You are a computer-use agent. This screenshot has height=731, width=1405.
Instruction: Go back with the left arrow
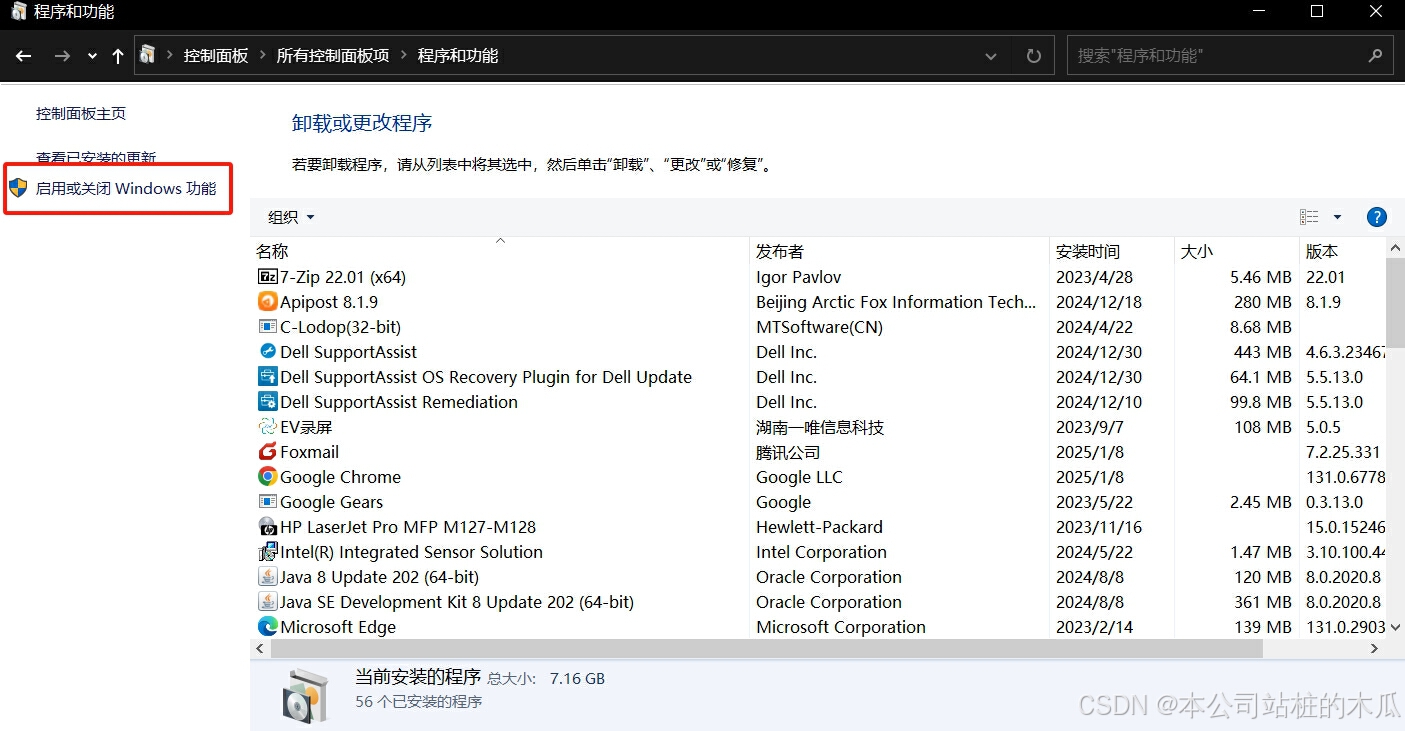coord(23,56)
